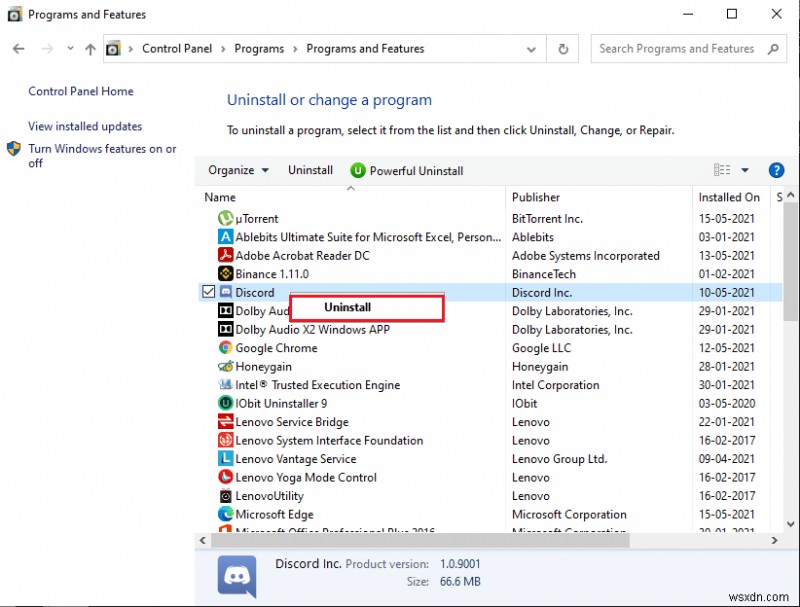Click the Lenovo Vantage Service icon
Screen dimensions: 800x607
(x=225, y=459)
